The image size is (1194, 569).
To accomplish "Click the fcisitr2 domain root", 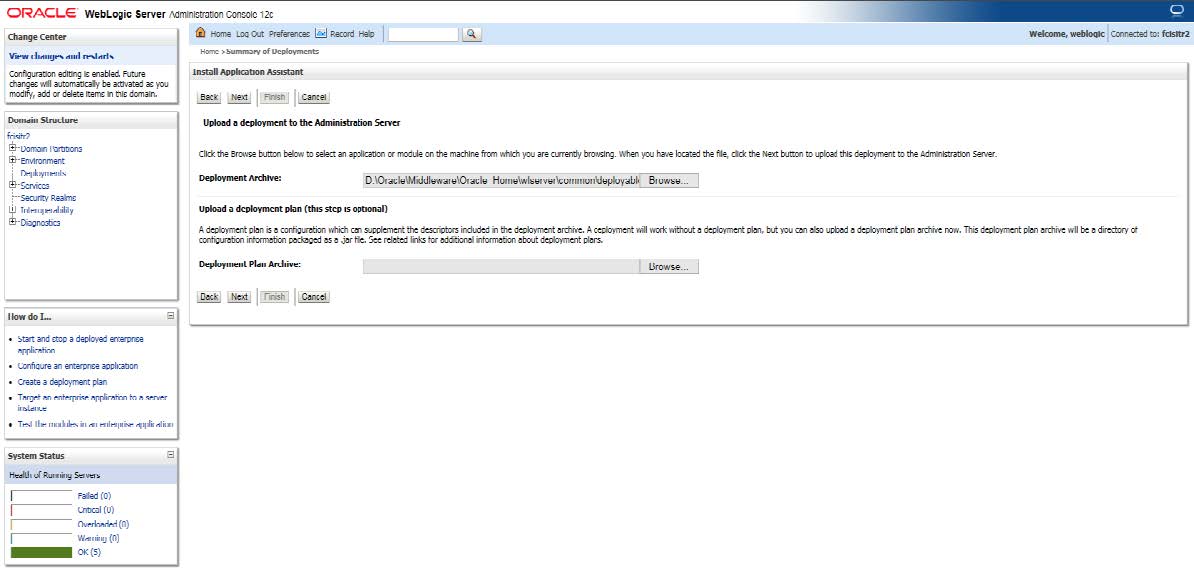I will (18, 136).
